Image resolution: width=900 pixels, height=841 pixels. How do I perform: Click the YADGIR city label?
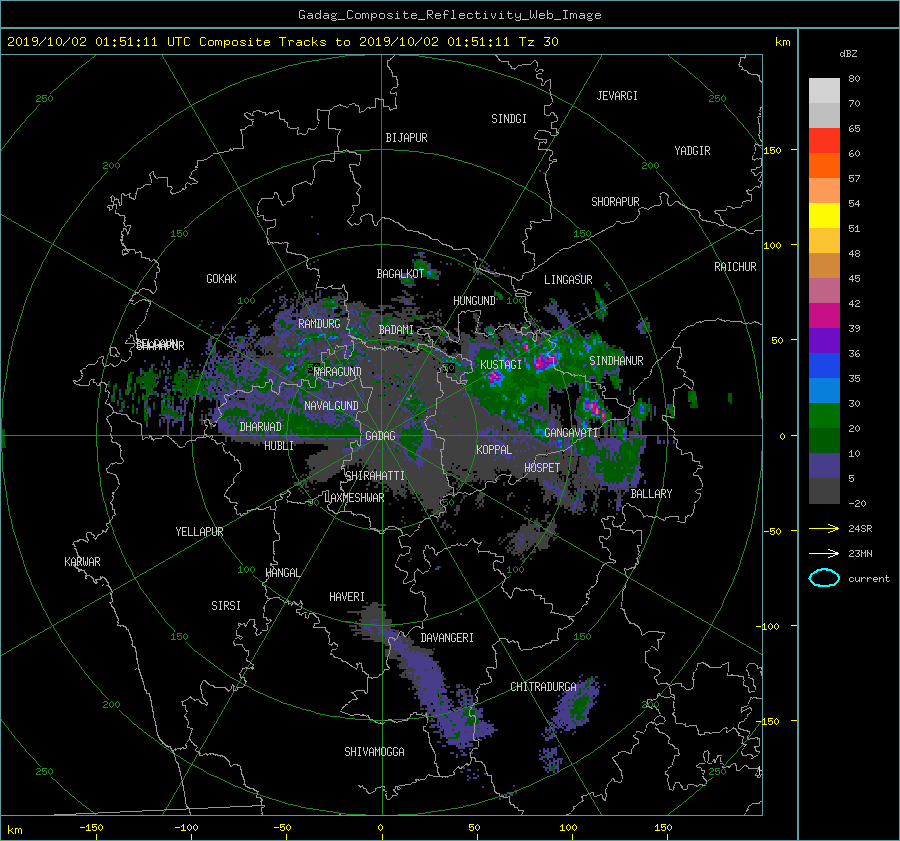(x=692, y=151)
